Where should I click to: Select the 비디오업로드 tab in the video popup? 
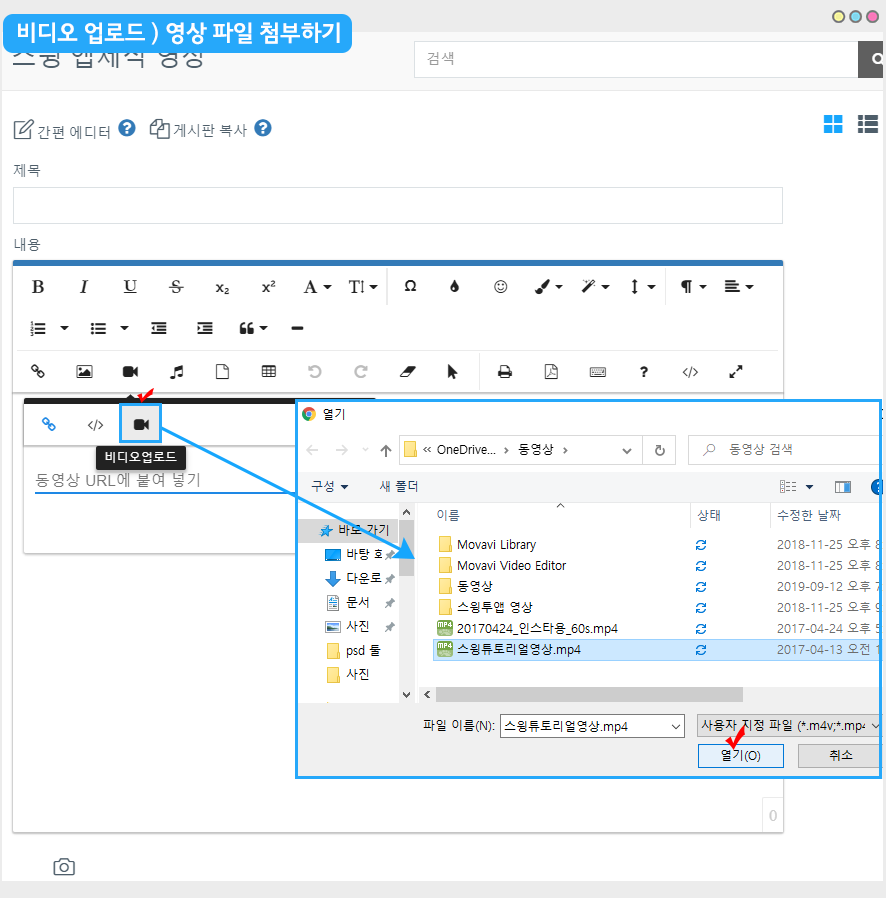tap(141, 425)
